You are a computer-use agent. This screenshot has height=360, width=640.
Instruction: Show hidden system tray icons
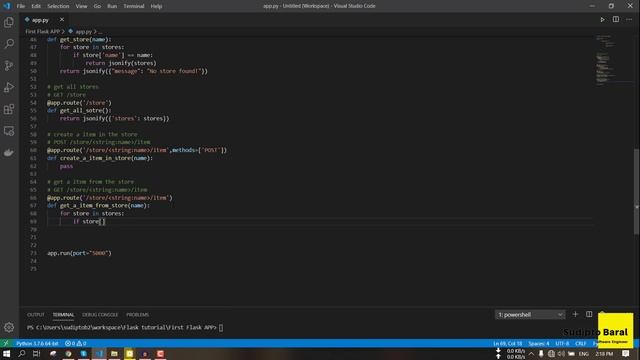(x=531, y=353)
